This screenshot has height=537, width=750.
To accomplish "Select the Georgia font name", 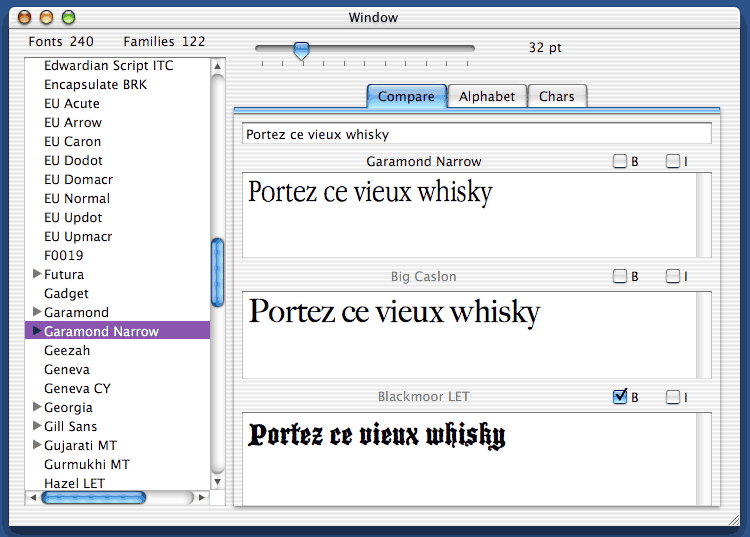I will (x=68, y=407).
